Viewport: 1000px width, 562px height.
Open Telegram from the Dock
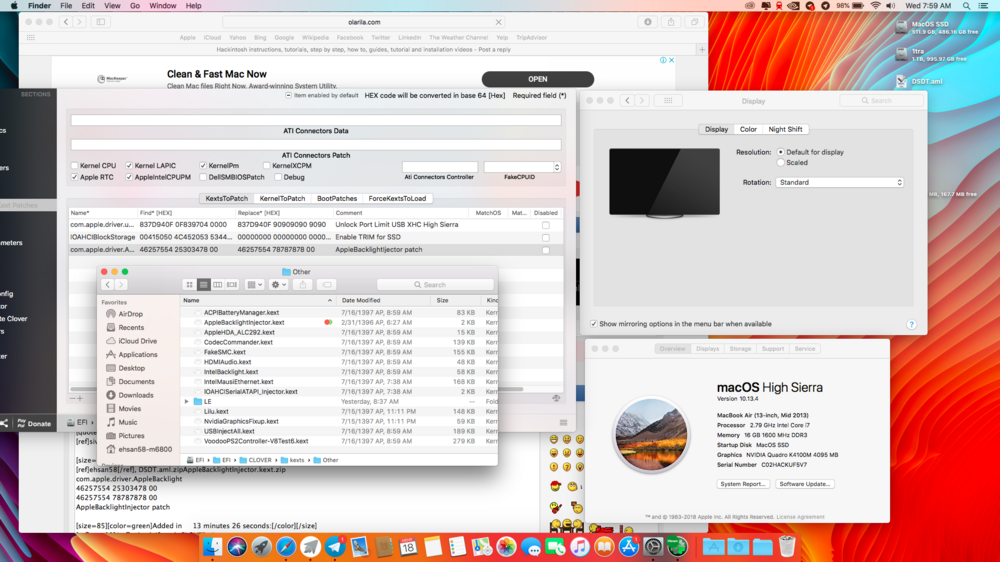[x=335, y=547]
